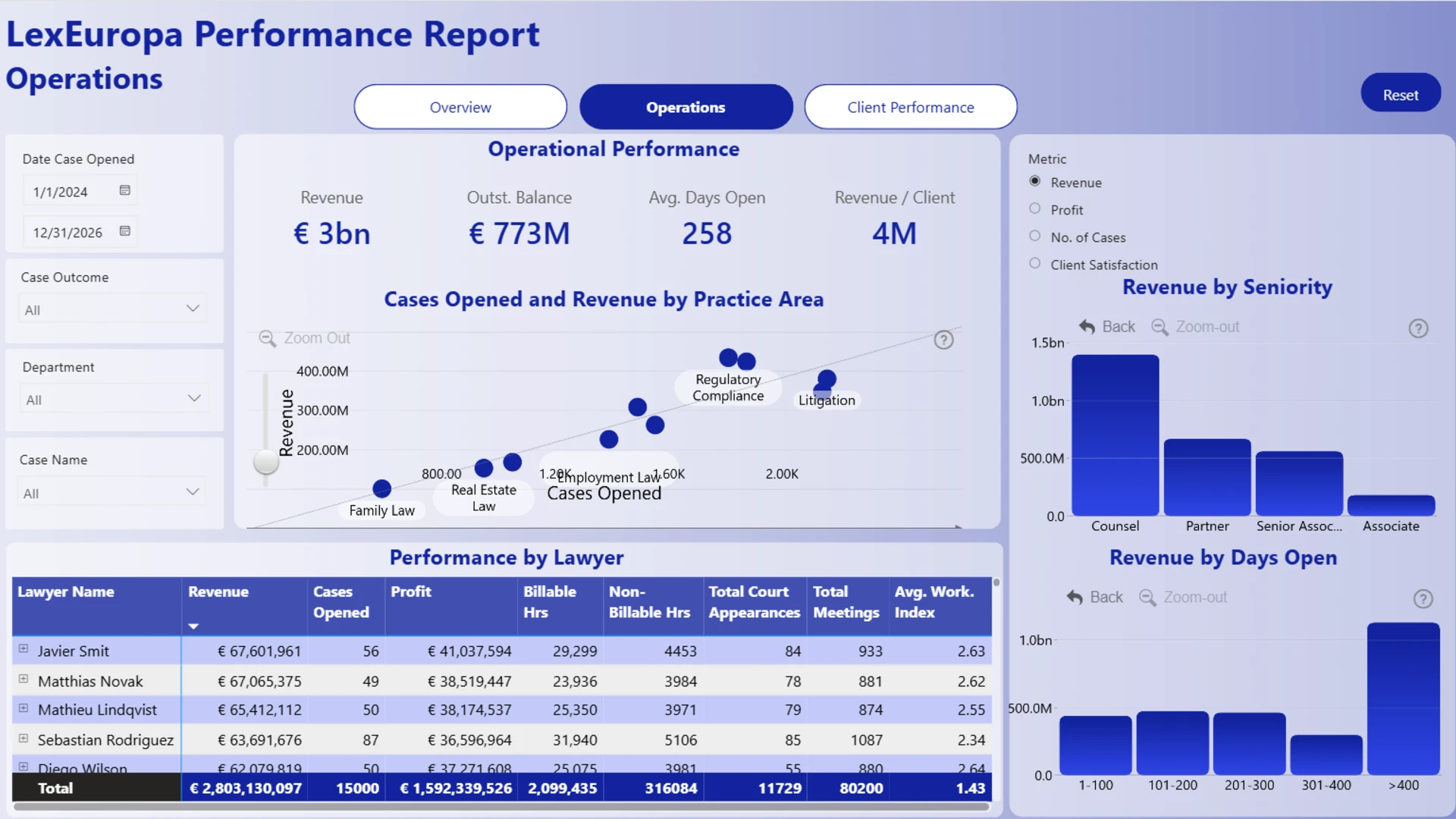Viewport: 1456px width, 819px height.
Task: Open the start date calendar picker icon
Action: pyautogui.click(x=125, y=190)
